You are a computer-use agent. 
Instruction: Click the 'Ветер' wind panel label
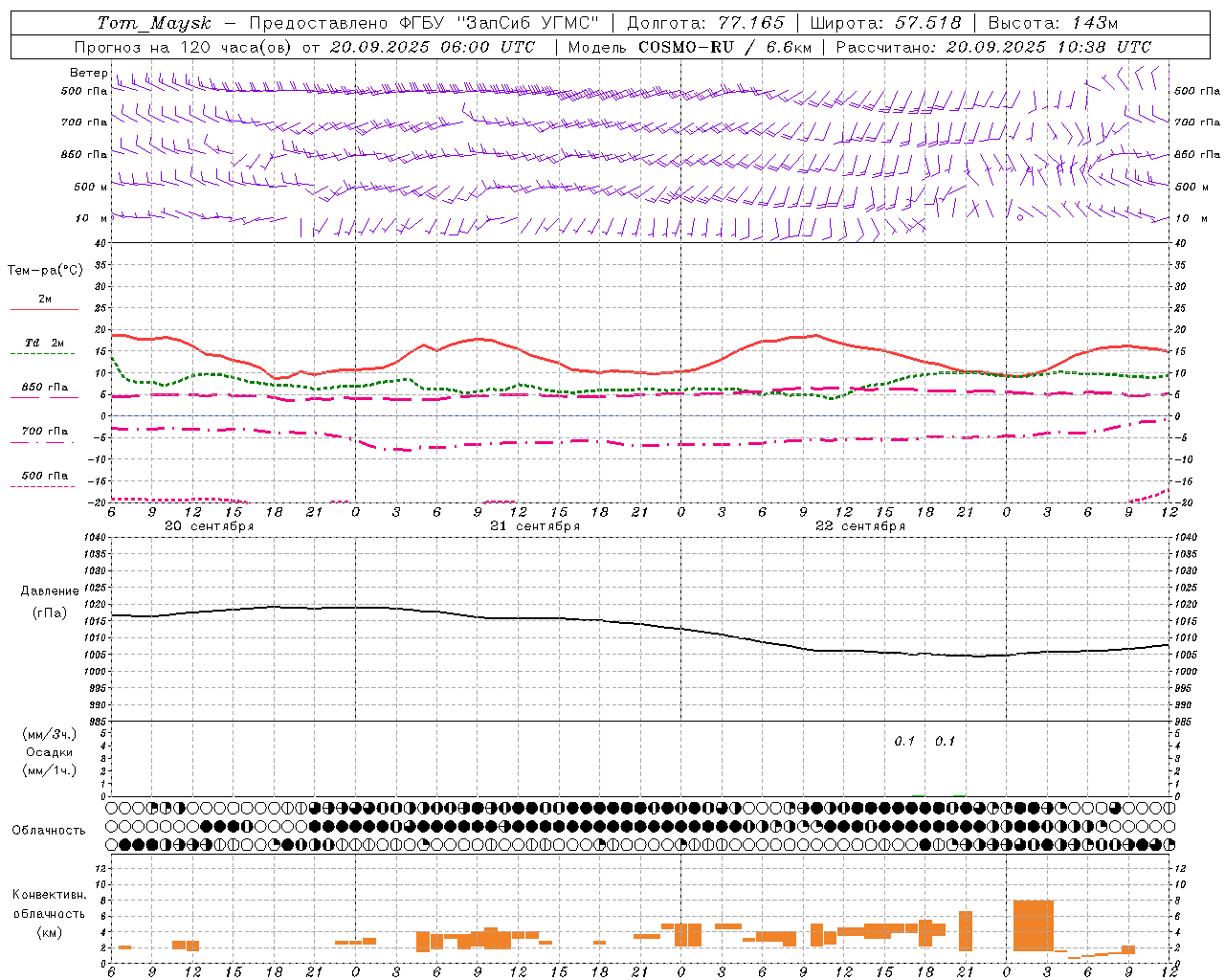click(x=88, y=73)
